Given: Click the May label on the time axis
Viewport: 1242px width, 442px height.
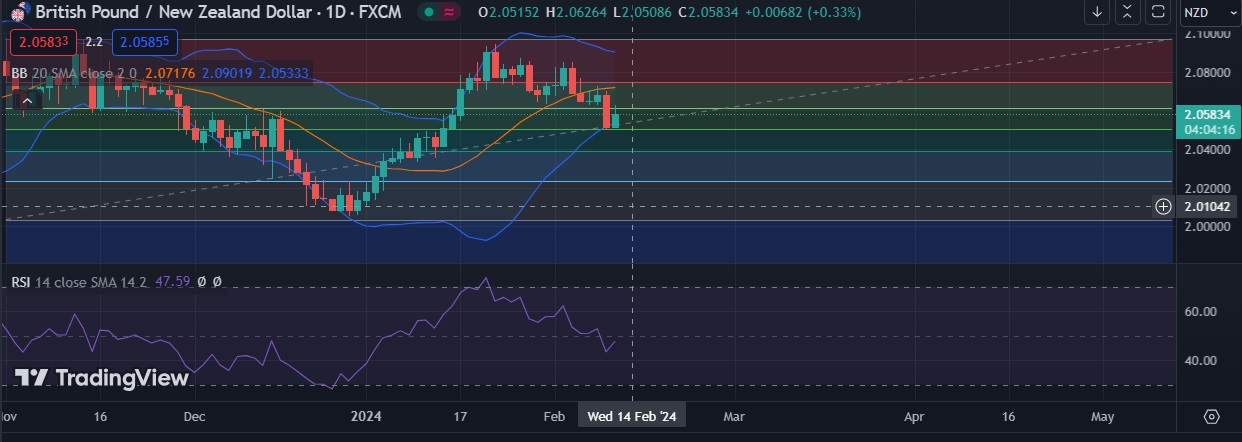Looking at the screenshot, I should [1102, 415].
